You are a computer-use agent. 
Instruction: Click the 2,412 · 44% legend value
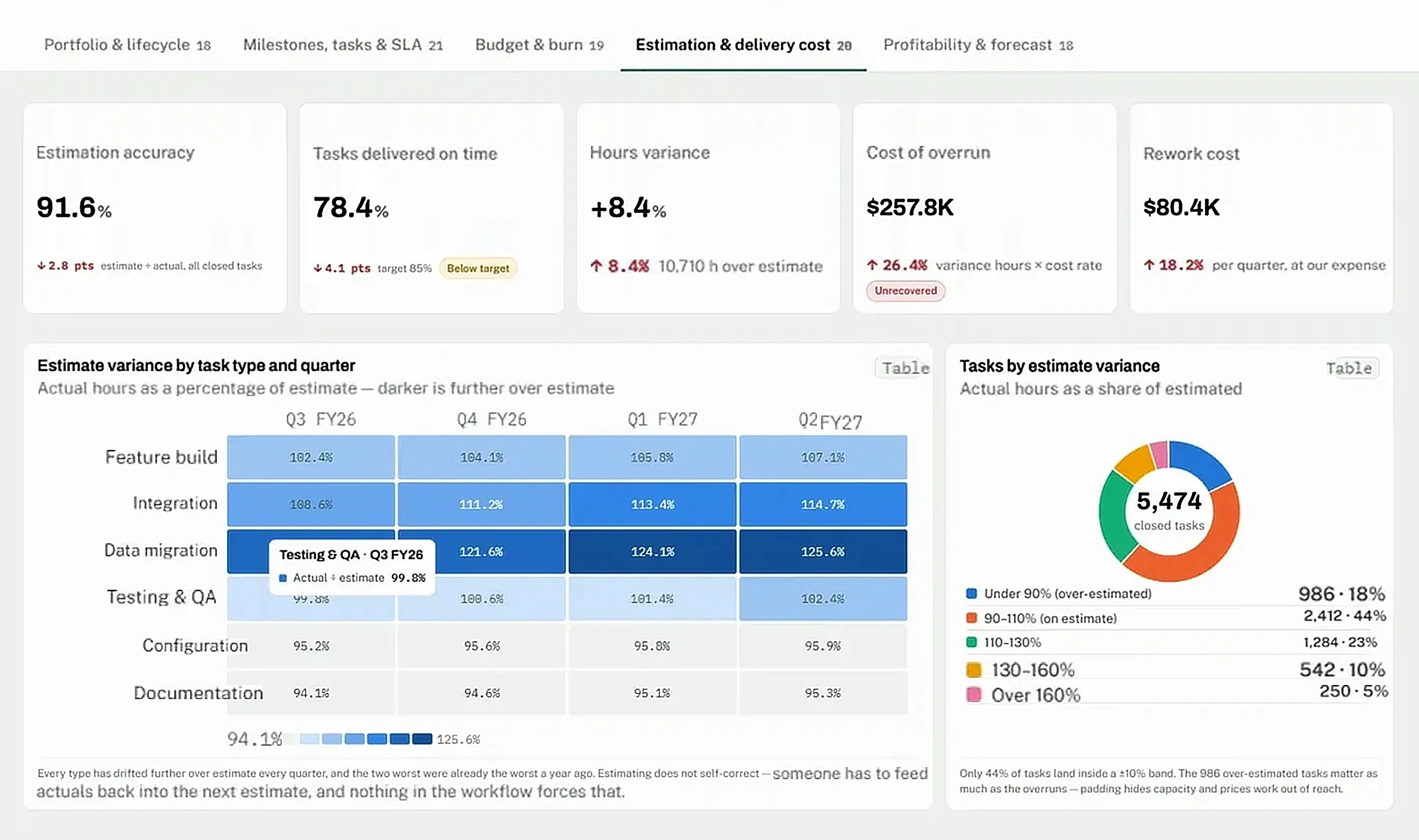[x=1345, y=616]
